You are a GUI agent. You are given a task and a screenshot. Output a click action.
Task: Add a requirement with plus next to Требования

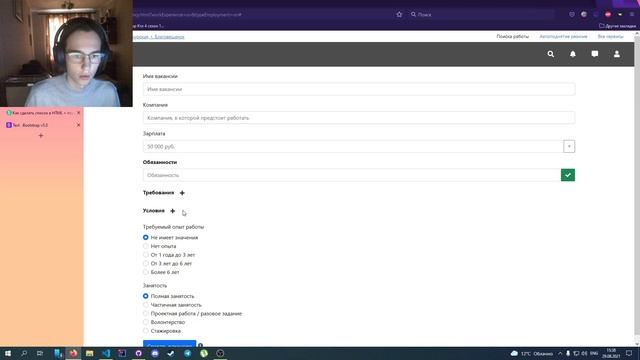click(182, 193)
